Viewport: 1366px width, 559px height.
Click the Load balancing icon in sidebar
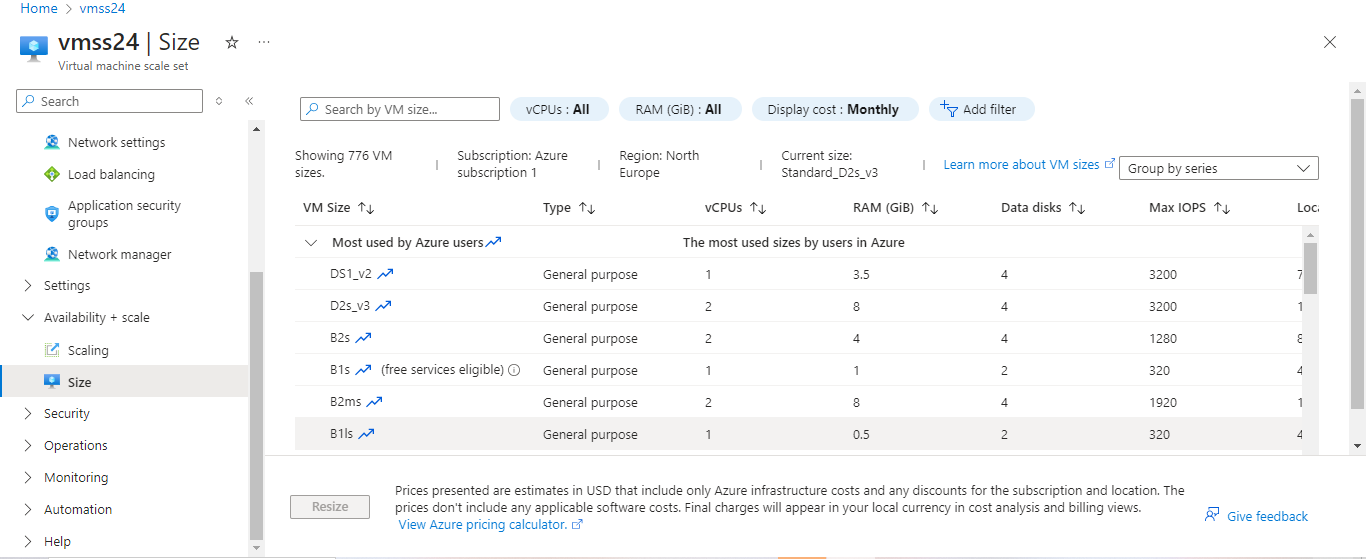(52, 174)
